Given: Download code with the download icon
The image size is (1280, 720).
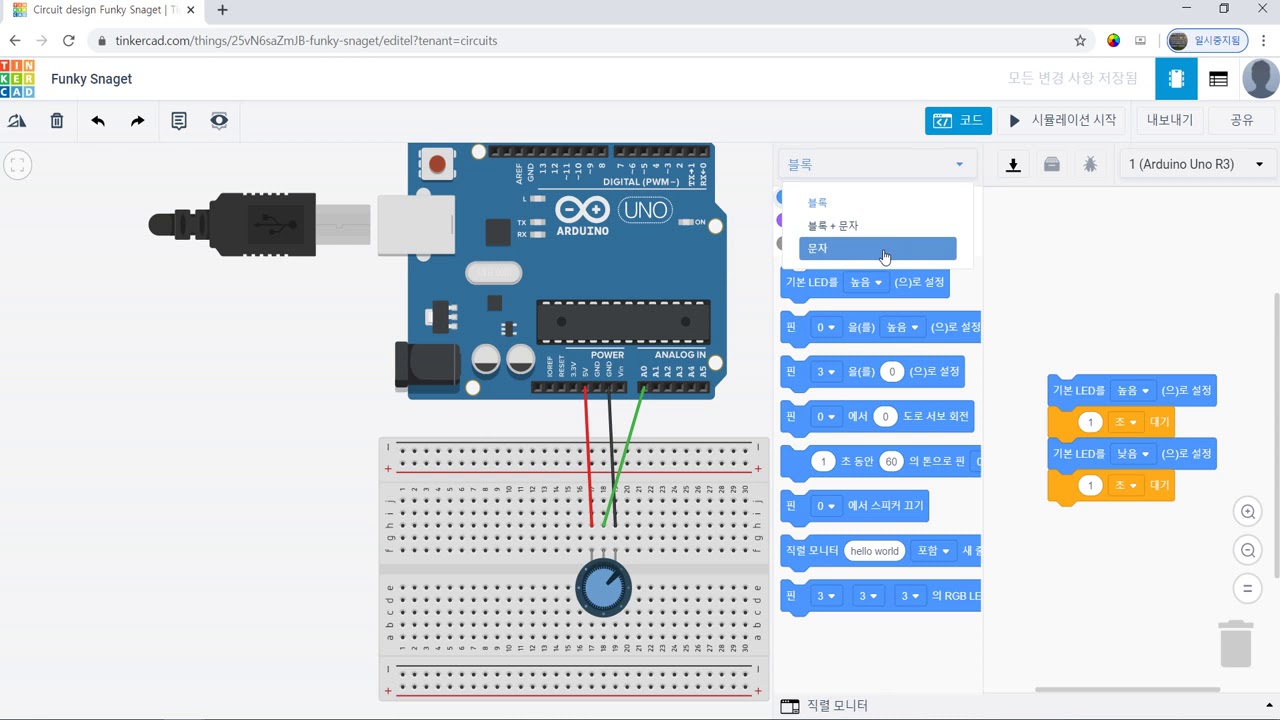Looking at the screenshot, I should coord(1013,165).
